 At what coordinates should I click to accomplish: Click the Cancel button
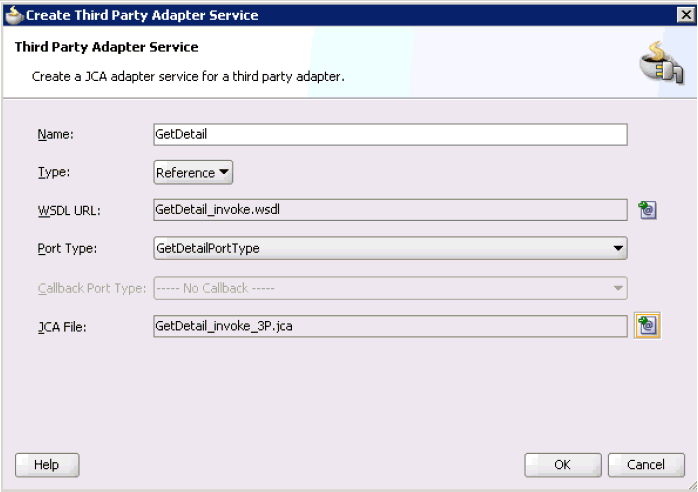coord(646,465)
